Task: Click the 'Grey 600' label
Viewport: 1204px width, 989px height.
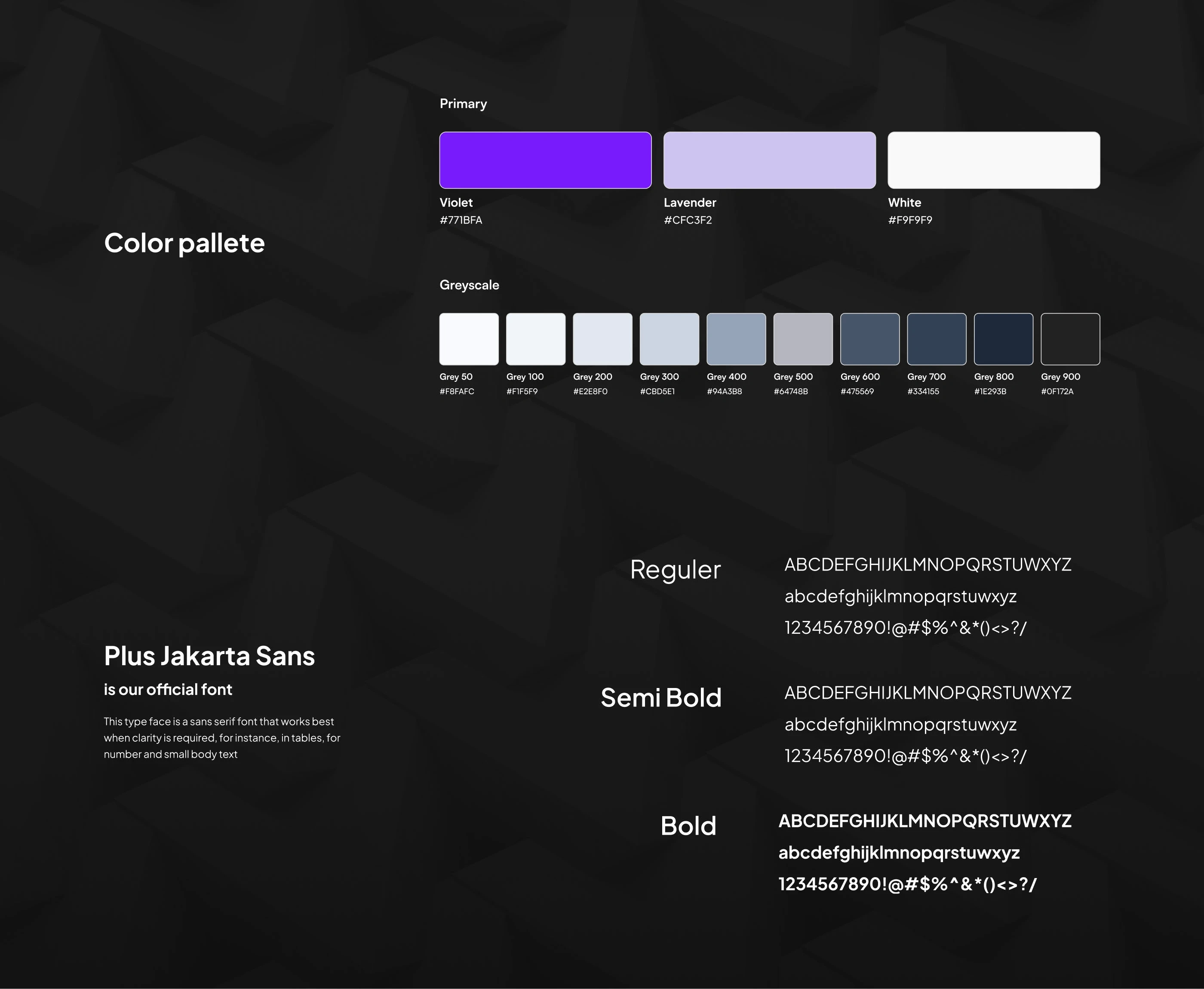Action: [x=860, y=377]
